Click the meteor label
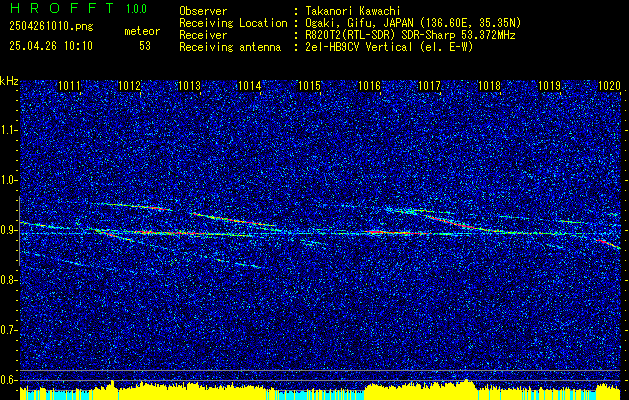The height and width of the screenshot is (400, 629). pos(142,31)
